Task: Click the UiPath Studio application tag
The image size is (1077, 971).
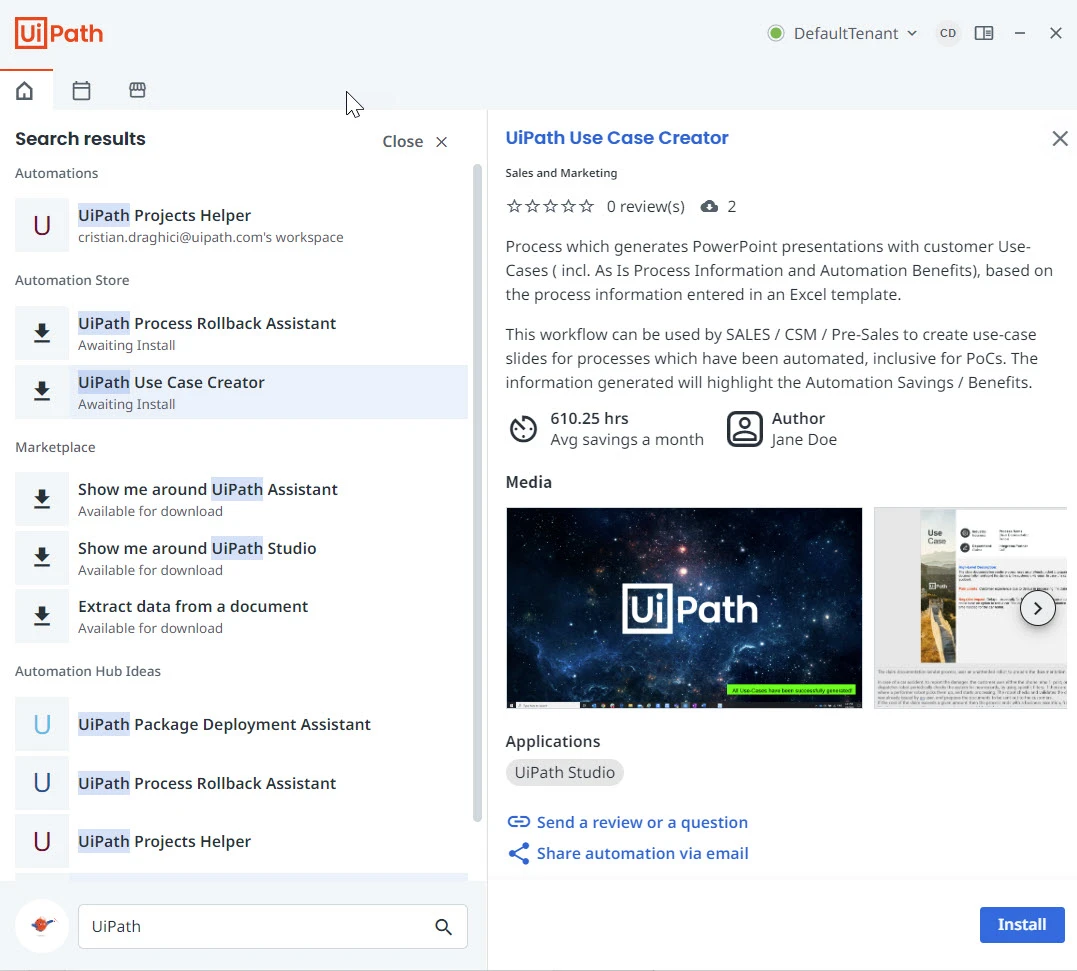Action: tap(565, 773)
